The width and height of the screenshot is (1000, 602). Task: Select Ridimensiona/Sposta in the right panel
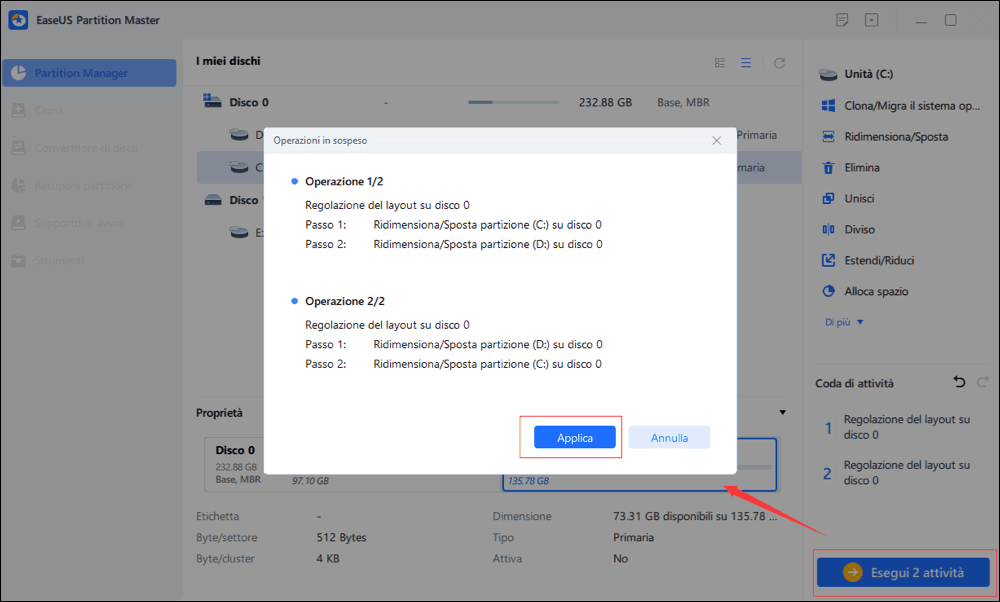(x=896, y=136)
